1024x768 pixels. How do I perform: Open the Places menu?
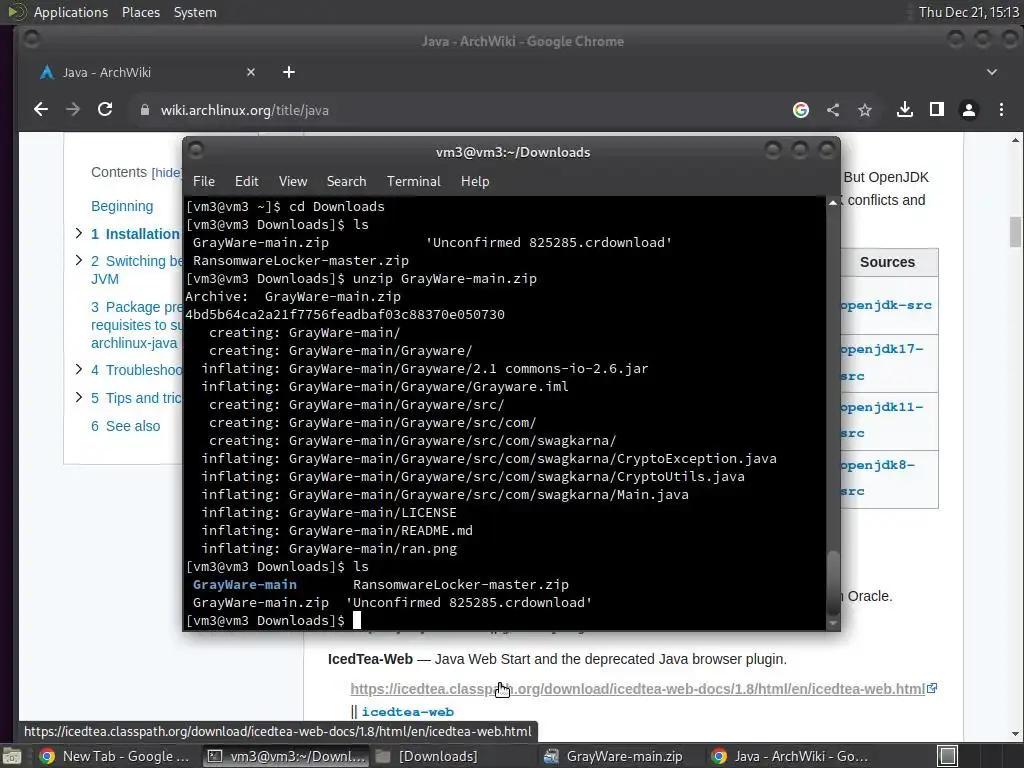(140, 12)
